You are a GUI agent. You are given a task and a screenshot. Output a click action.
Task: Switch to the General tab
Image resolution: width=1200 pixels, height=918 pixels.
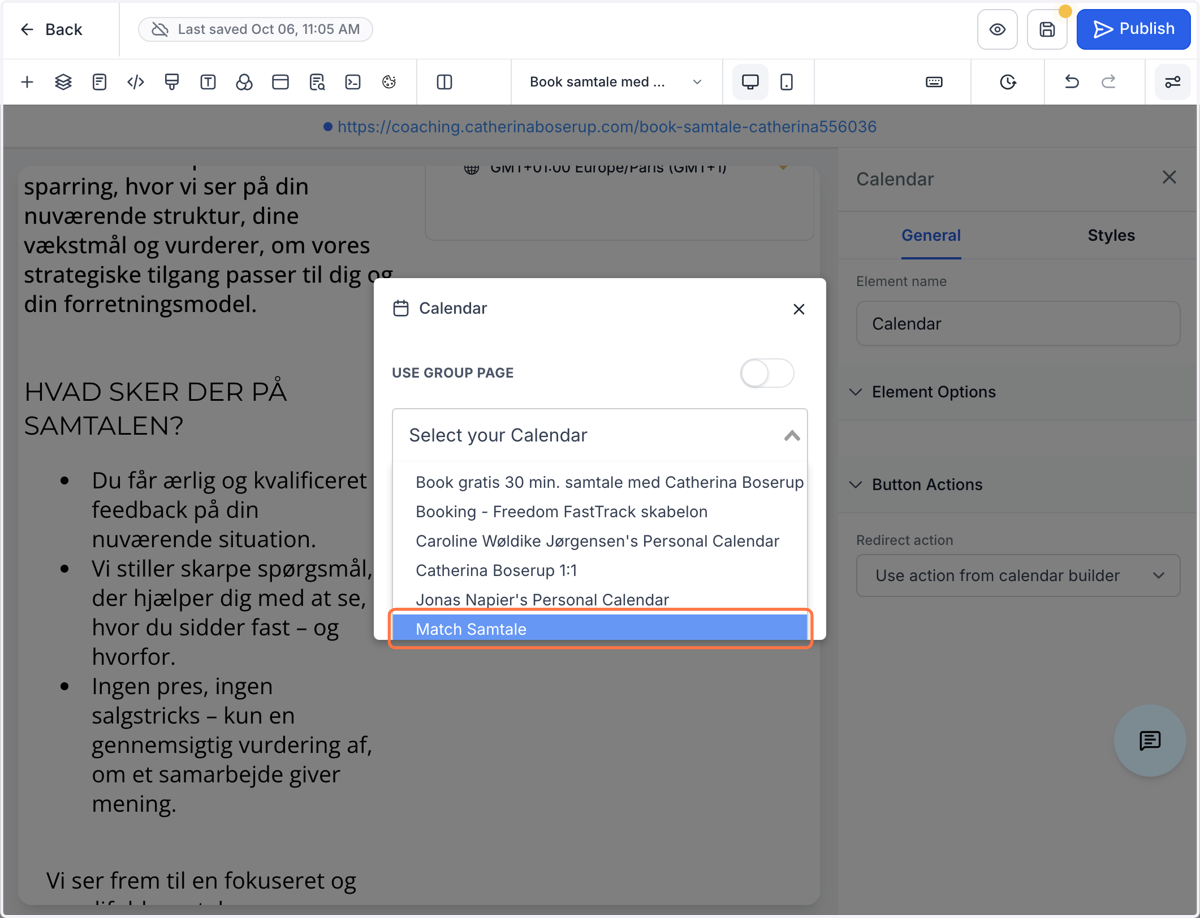(x=931, y=236)
